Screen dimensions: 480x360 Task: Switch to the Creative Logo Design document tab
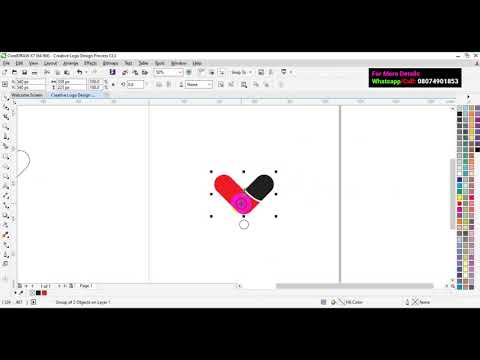click(72, 95)
